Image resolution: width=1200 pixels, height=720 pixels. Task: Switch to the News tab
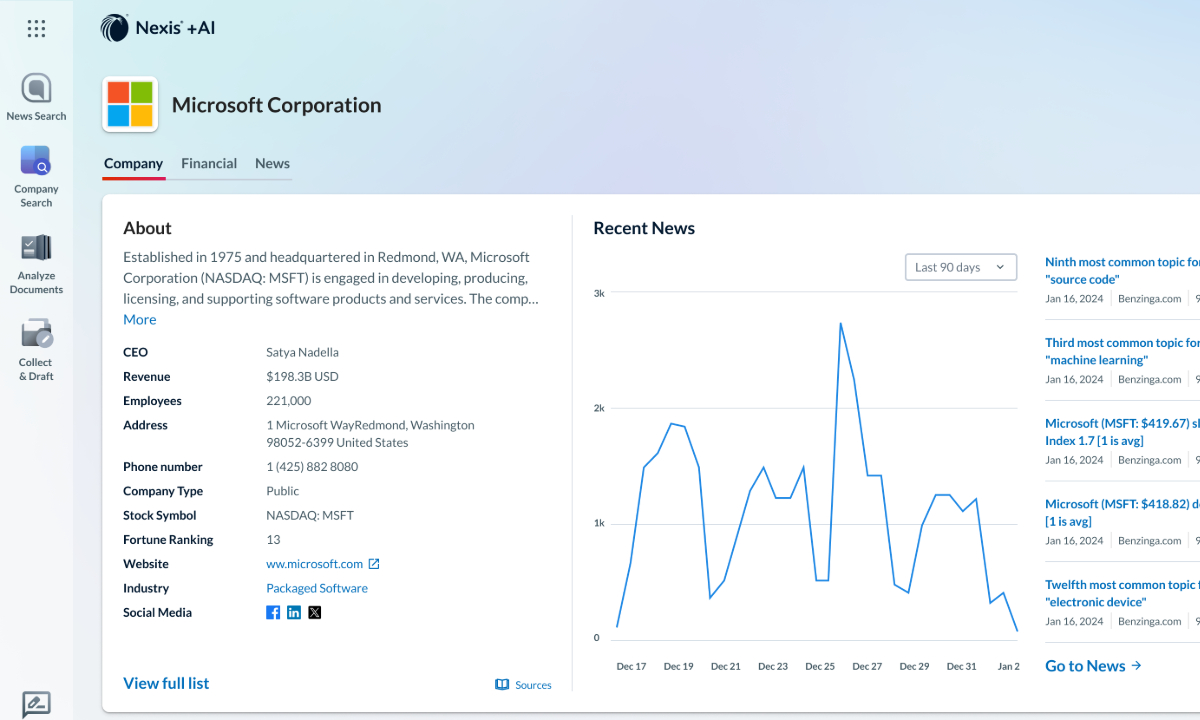(272, 163)
